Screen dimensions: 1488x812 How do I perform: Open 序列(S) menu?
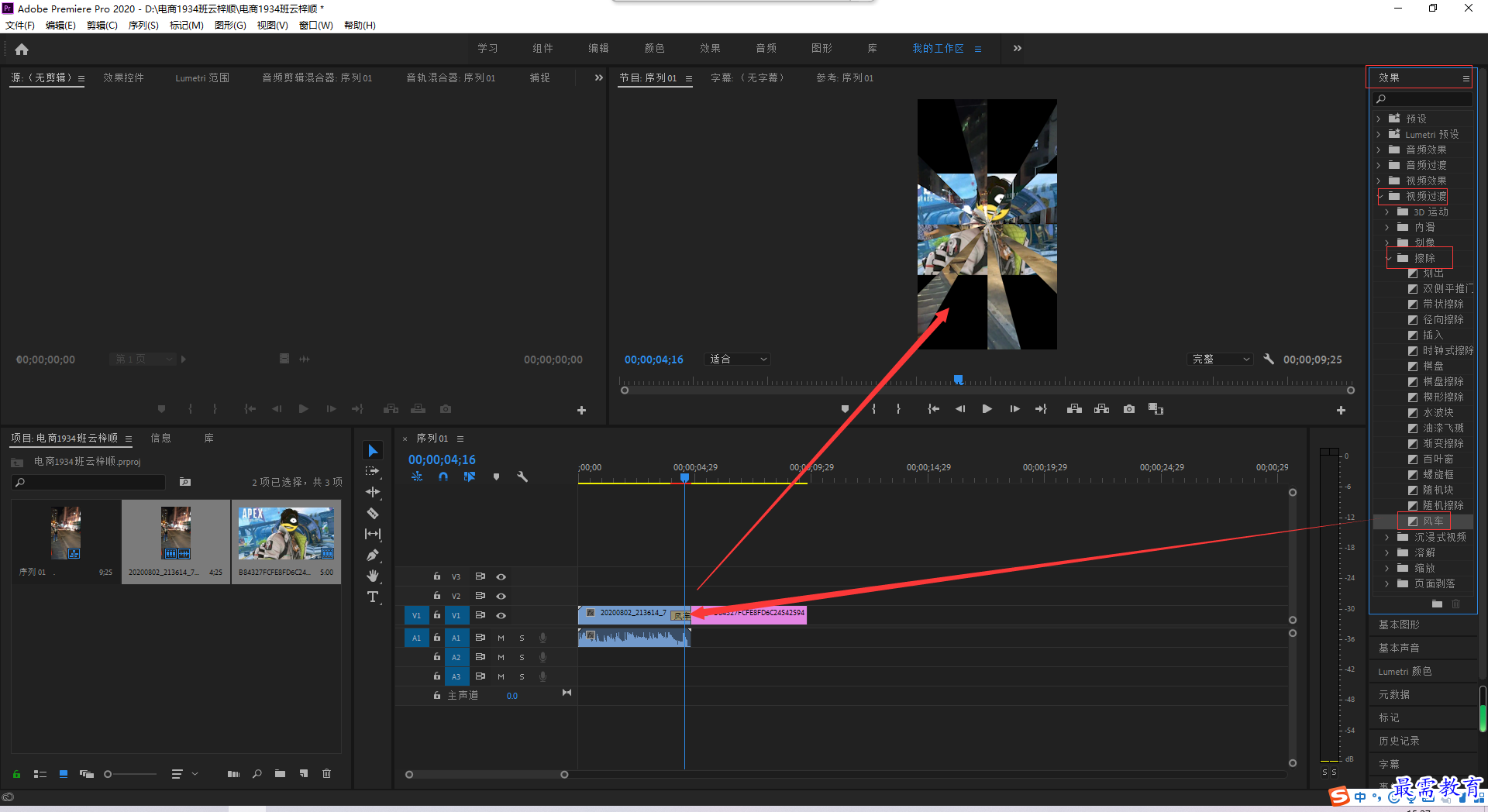click(143, 26)
